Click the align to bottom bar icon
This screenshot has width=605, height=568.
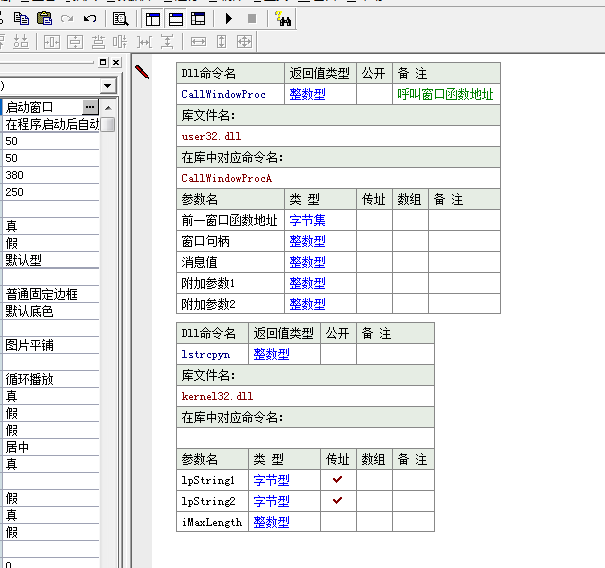98,42
